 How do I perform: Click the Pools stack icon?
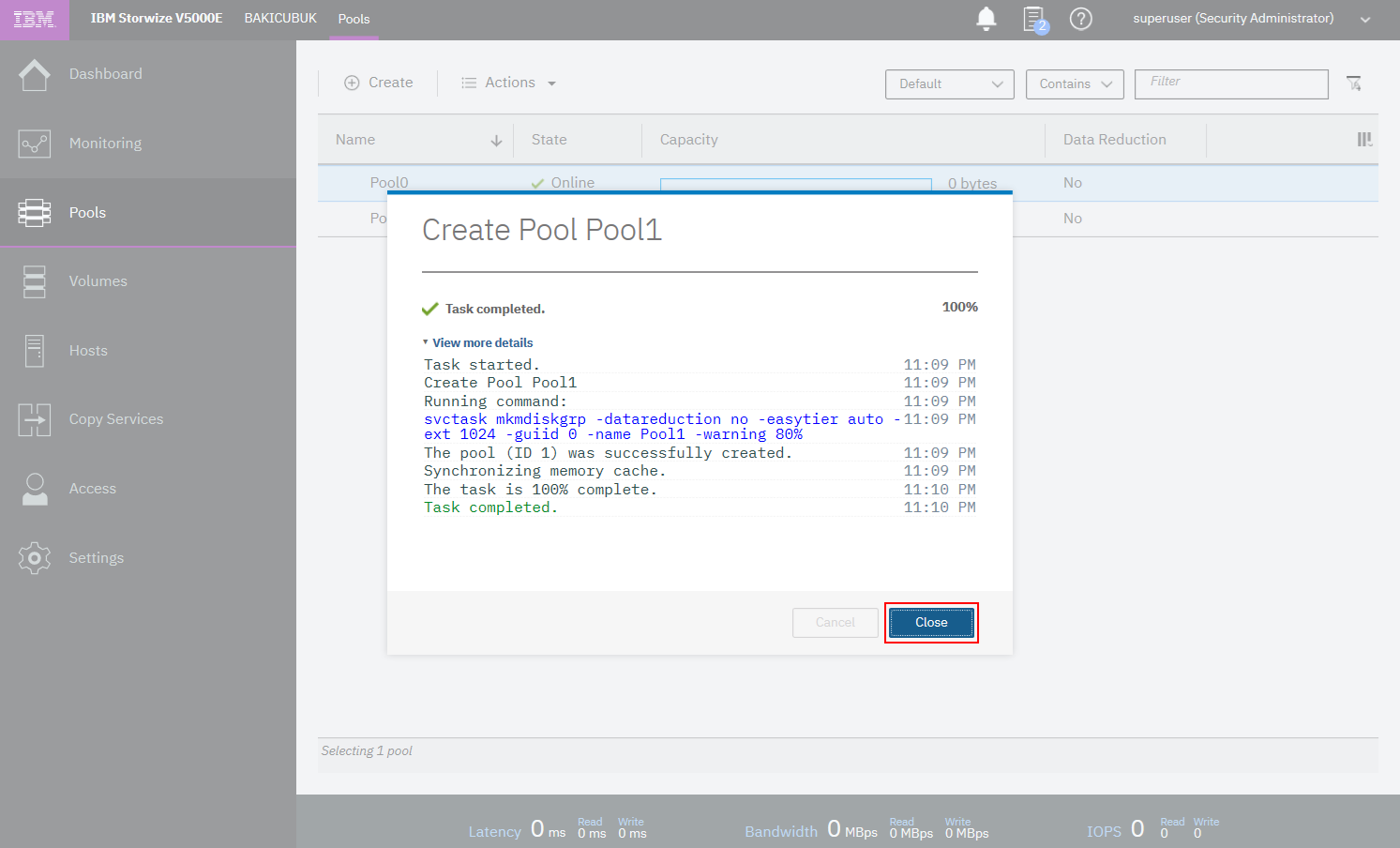(x=35, y=213)
